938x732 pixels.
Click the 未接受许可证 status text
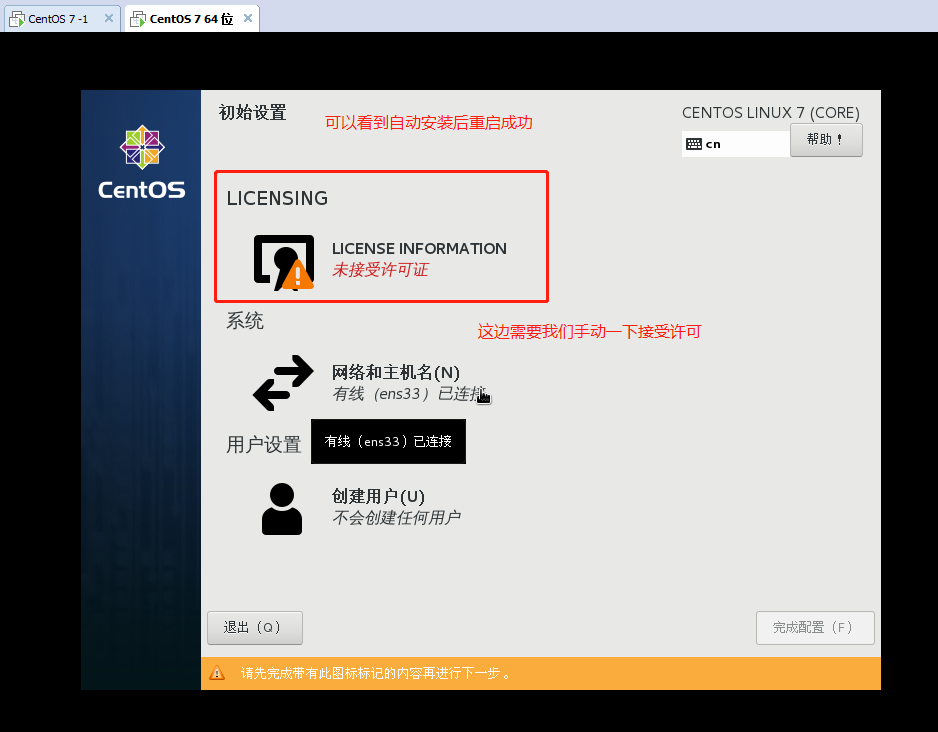(x=380, y=270)
